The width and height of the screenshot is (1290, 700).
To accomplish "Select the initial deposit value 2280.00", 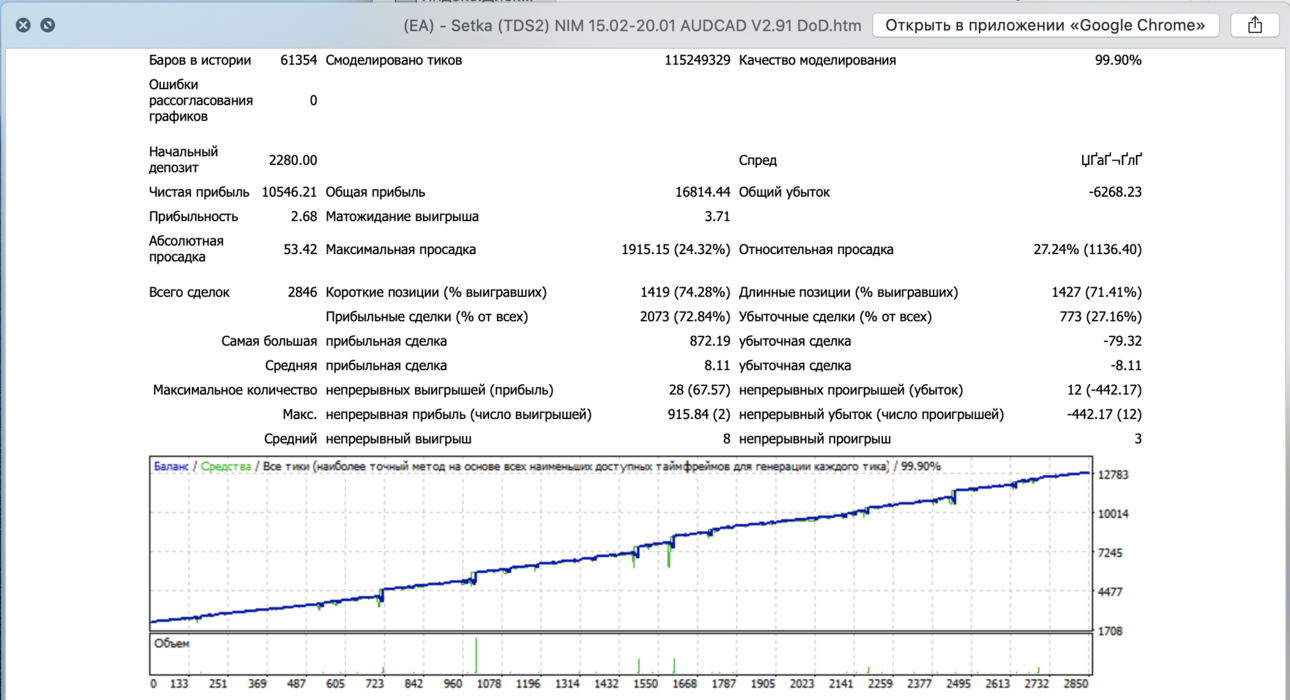I will (293, 160).
